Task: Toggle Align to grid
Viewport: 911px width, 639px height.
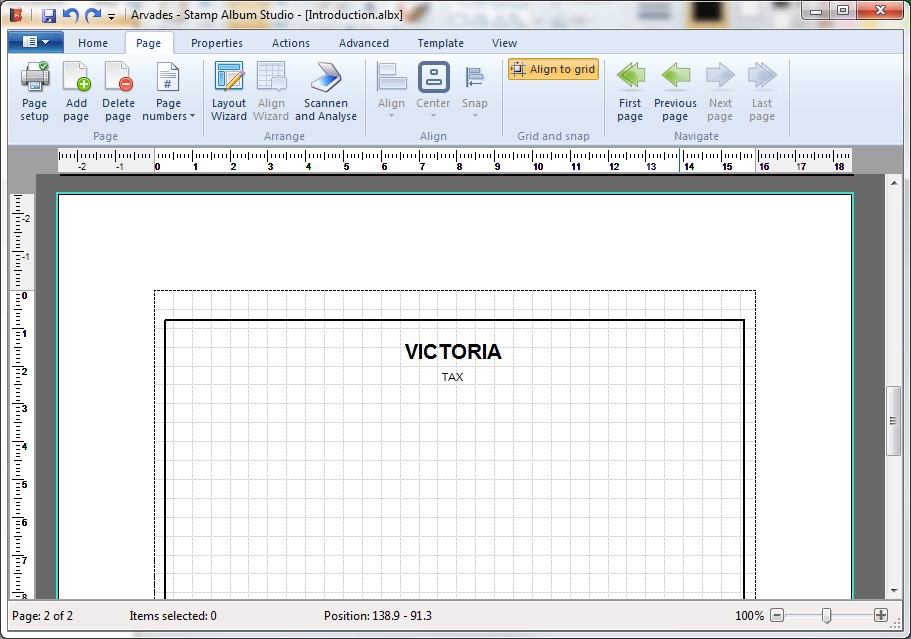Action: click(553, 69)
